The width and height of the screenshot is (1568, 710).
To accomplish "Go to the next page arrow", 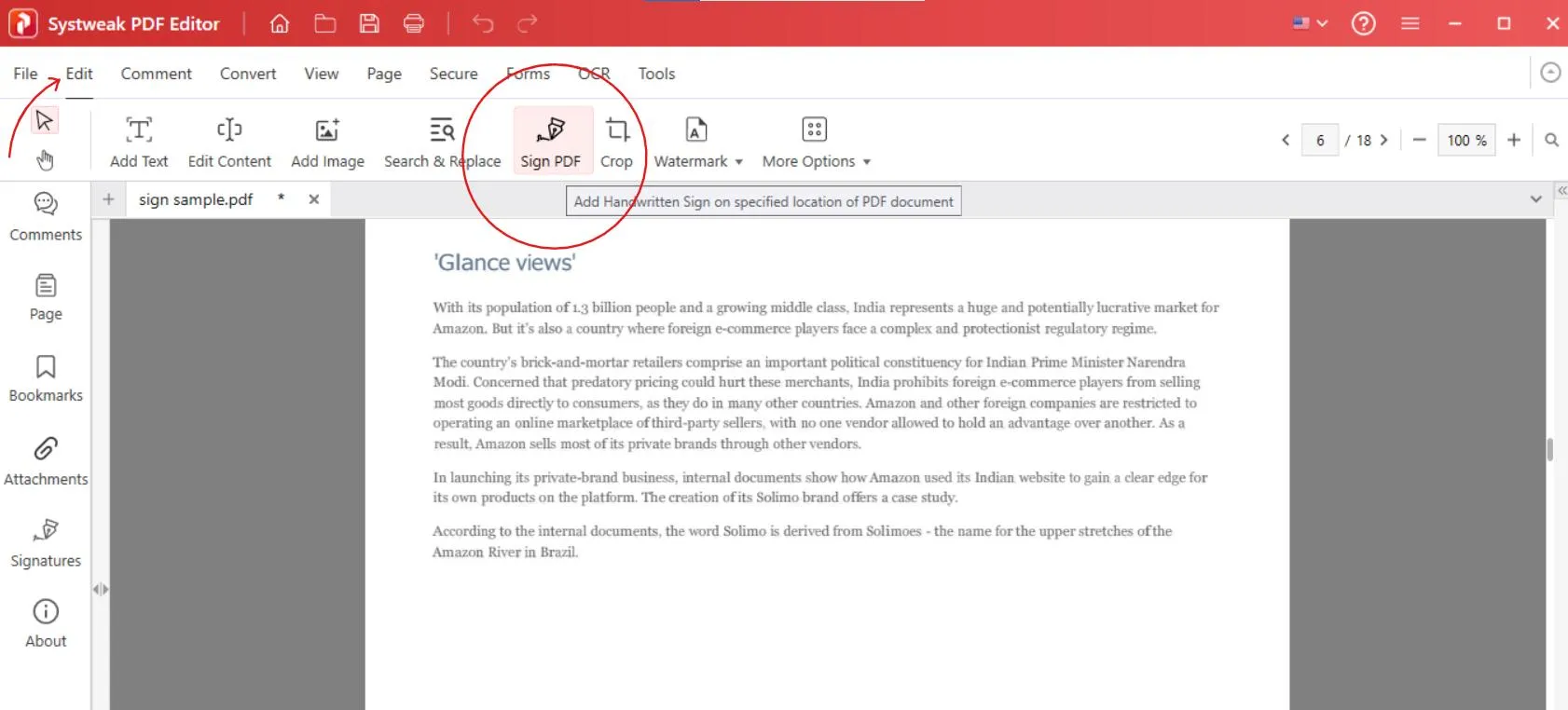I will [x=1384, y=140].
